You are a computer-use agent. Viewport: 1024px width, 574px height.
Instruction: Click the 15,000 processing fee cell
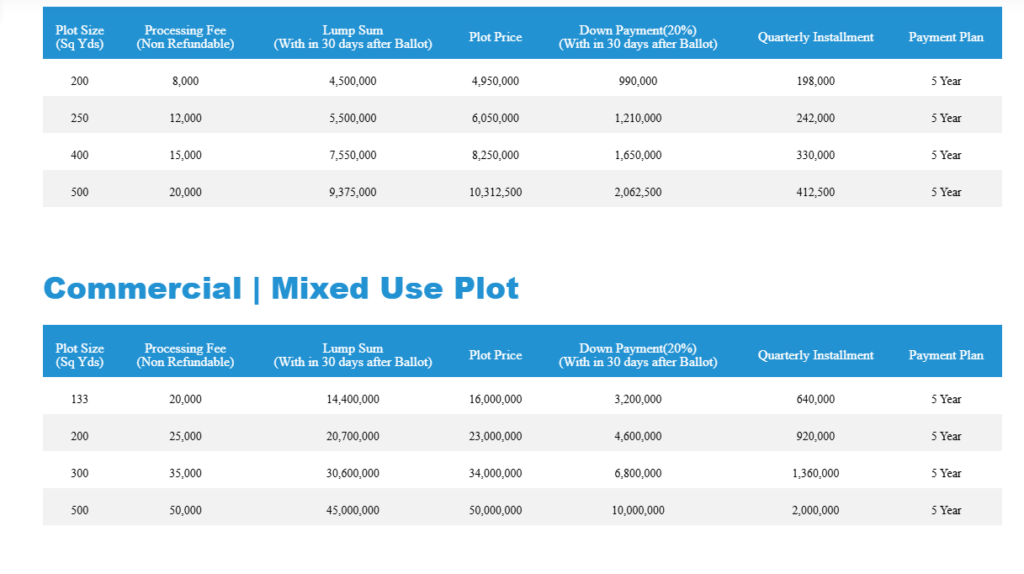tap(185, 155)
